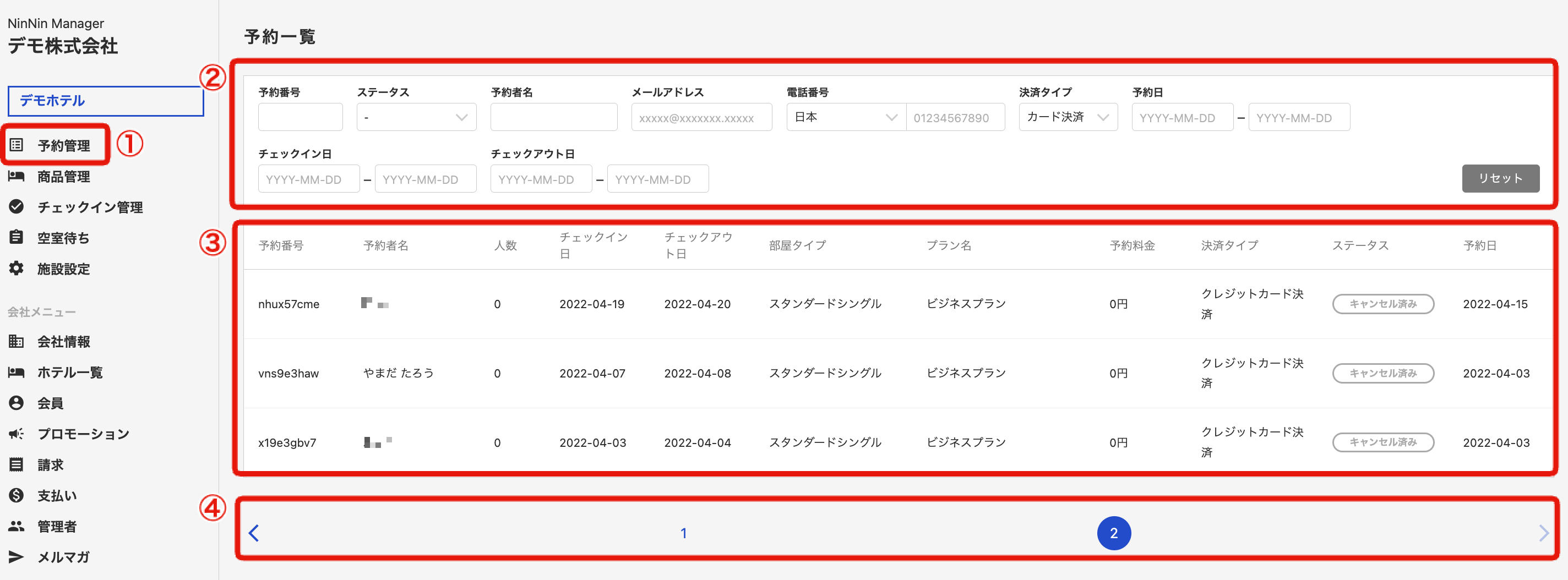Click the 予約日 start date field

(1183, 117)
